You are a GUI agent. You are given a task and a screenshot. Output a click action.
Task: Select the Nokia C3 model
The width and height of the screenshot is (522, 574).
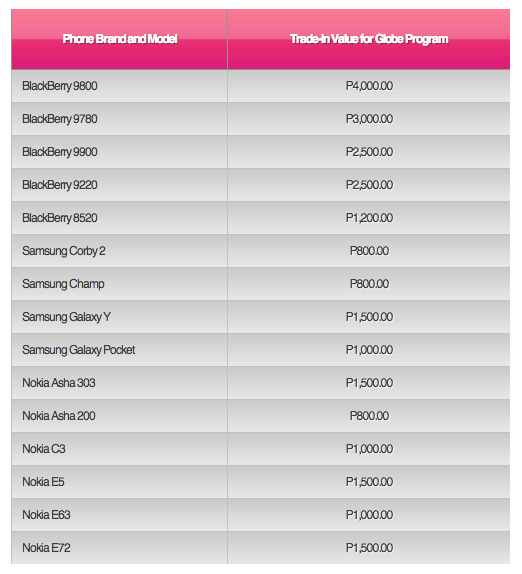(x=44, y=449)
